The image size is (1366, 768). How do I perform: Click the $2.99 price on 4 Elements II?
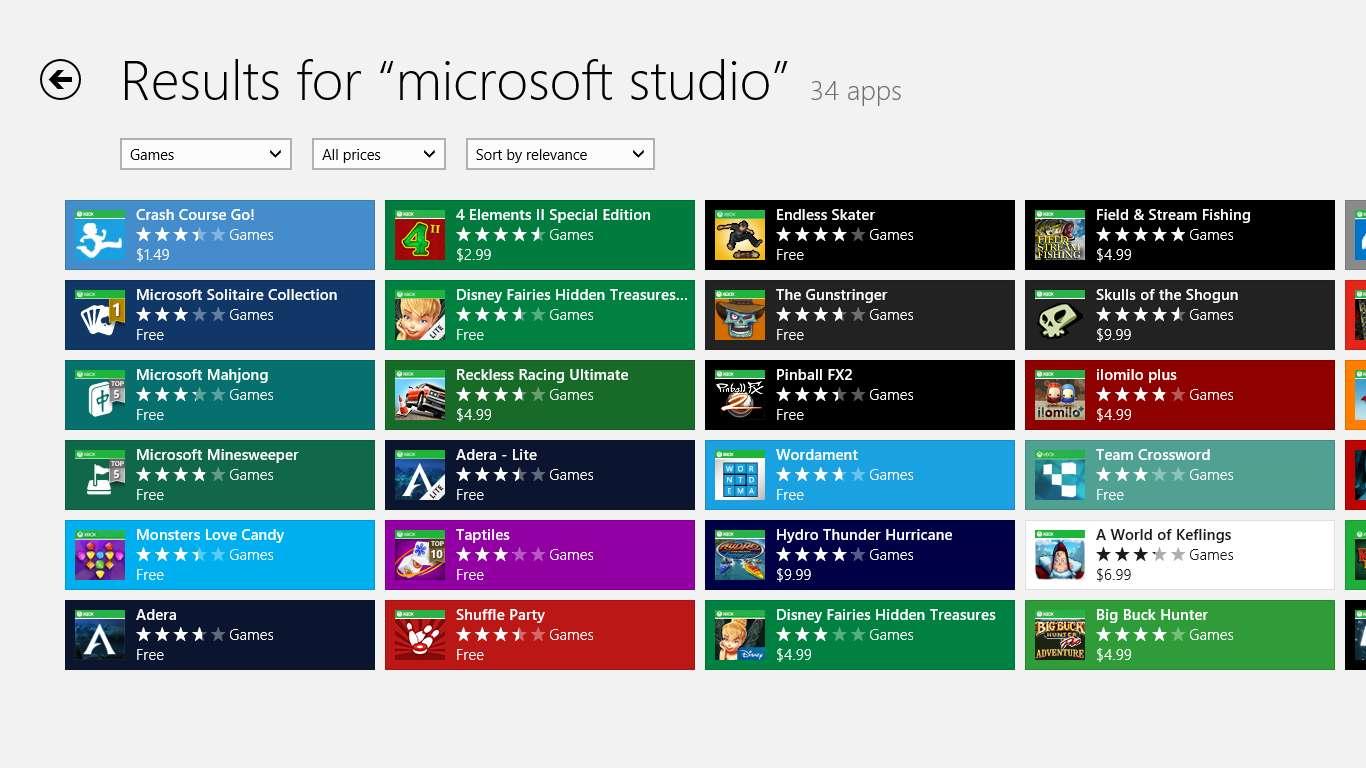pos(474,255)
